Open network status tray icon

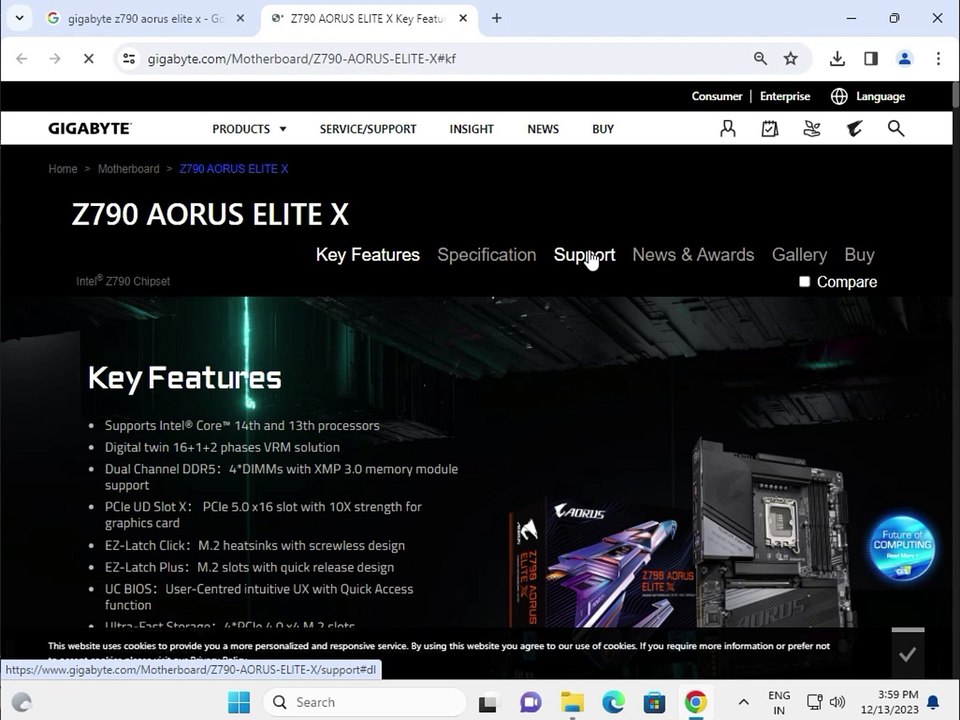(x=814, y=702)
